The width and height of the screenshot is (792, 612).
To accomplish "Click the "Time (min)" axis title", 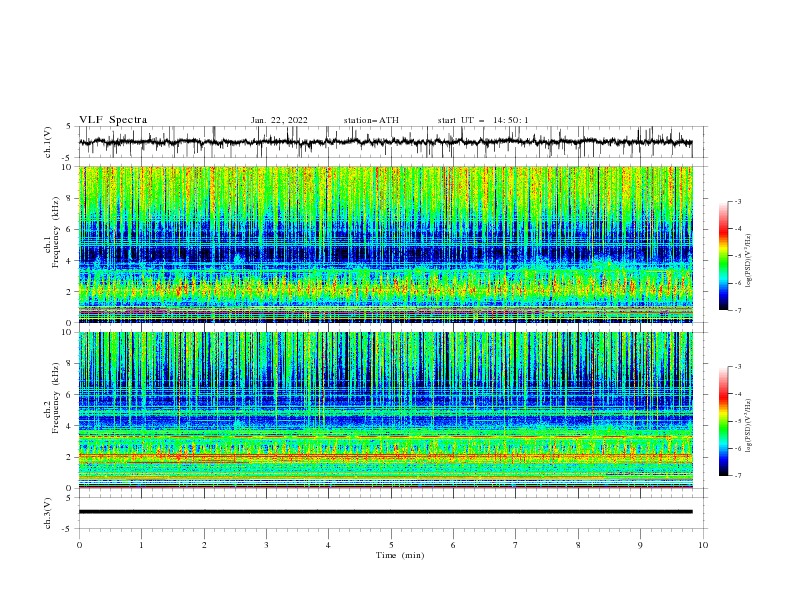I will (400, 555).
